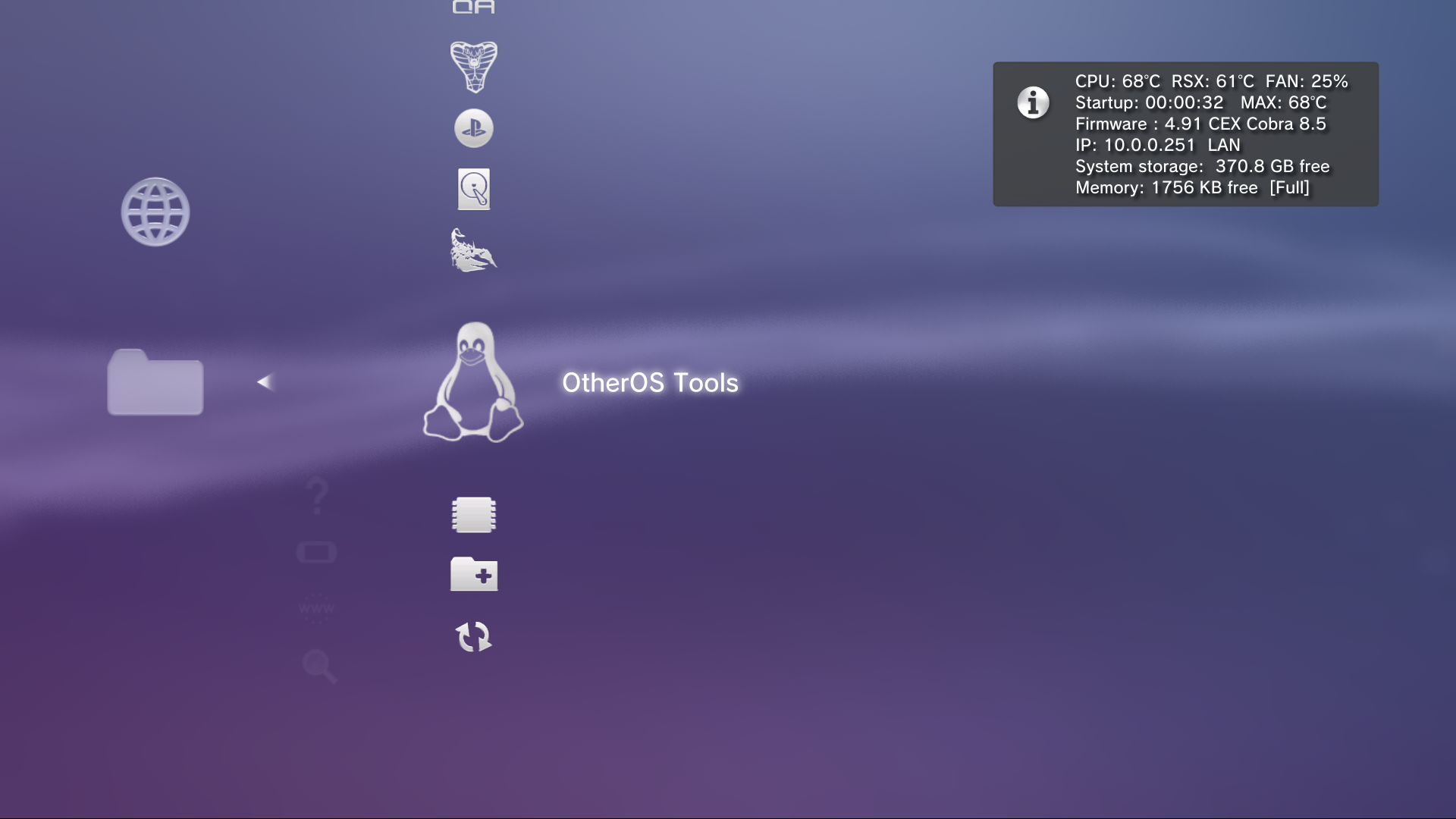The width and height of the screenshot is (1456, 819).
Task: Select the globe Network category icon
Action: pyautogui.click(x=155, y=212)
